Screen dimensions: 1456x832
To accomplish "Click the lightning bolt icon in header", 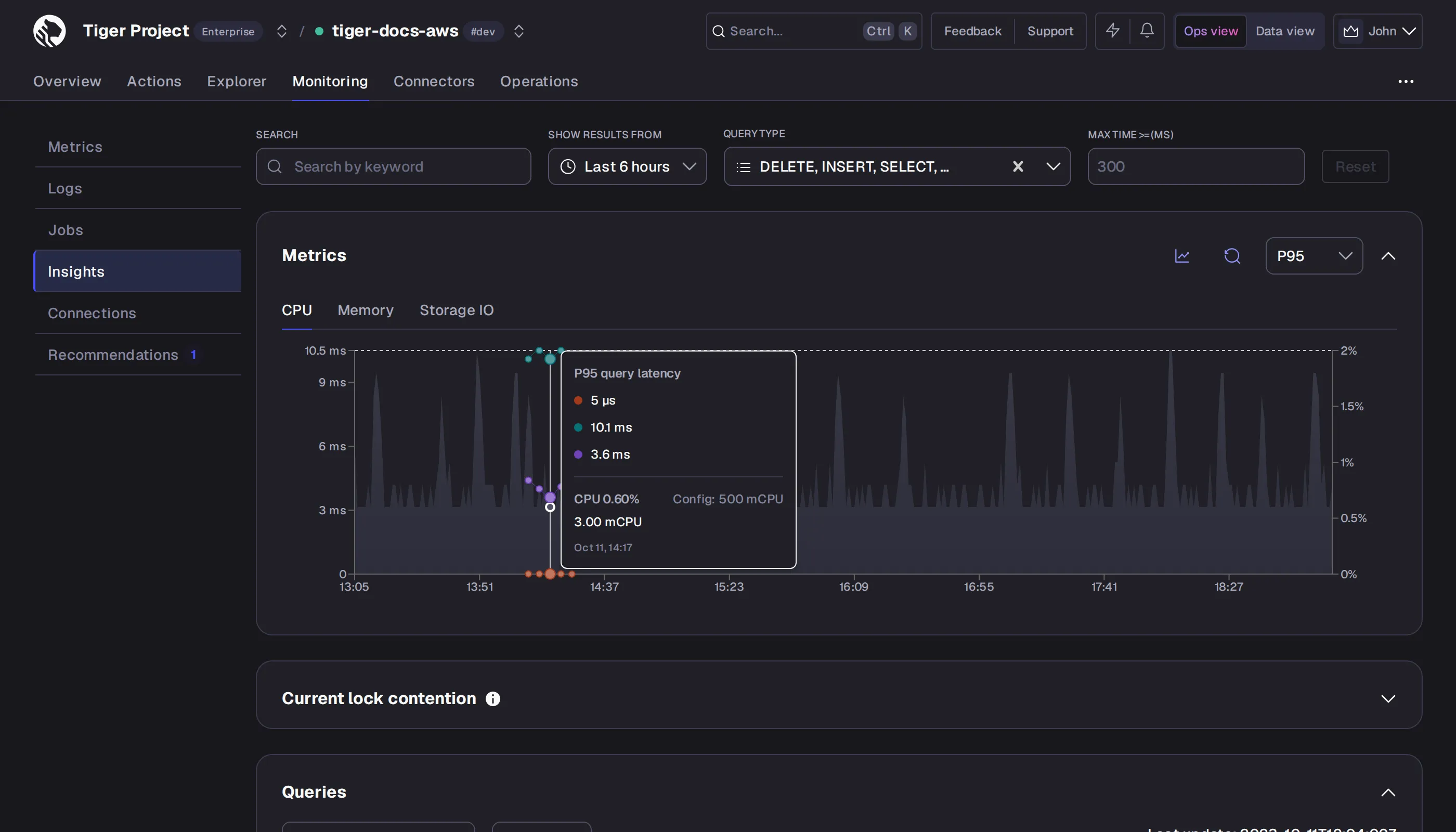I will [1112, 31].
